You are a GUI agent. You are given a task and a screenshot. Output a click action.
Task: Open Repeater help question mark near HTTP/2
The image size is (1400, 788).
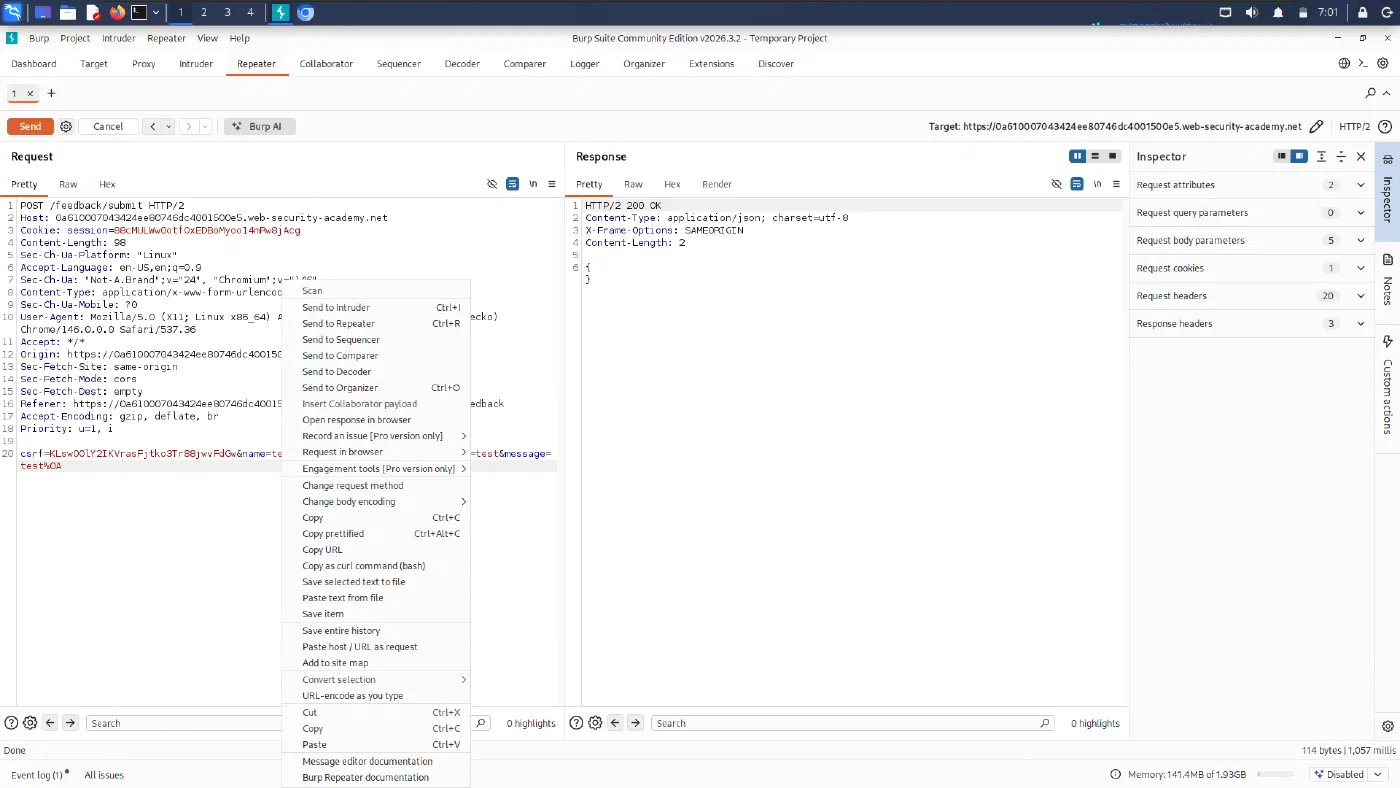[x=1385, y=127]
